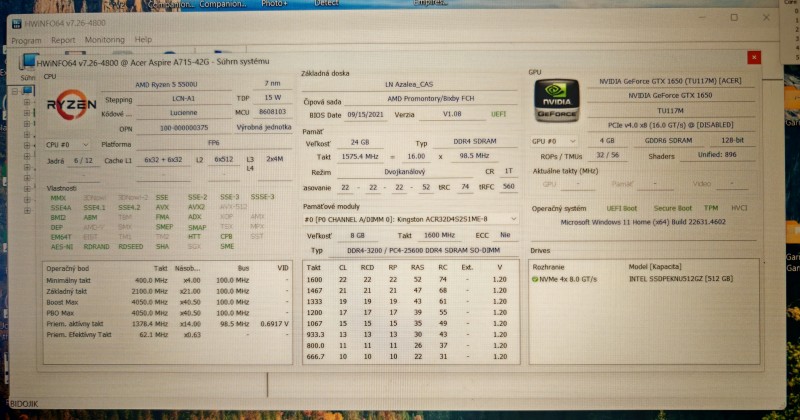This screenshot has height=420, width=800.
Task: Click the green UEFI BIOS label
Action: pos(498,115)
